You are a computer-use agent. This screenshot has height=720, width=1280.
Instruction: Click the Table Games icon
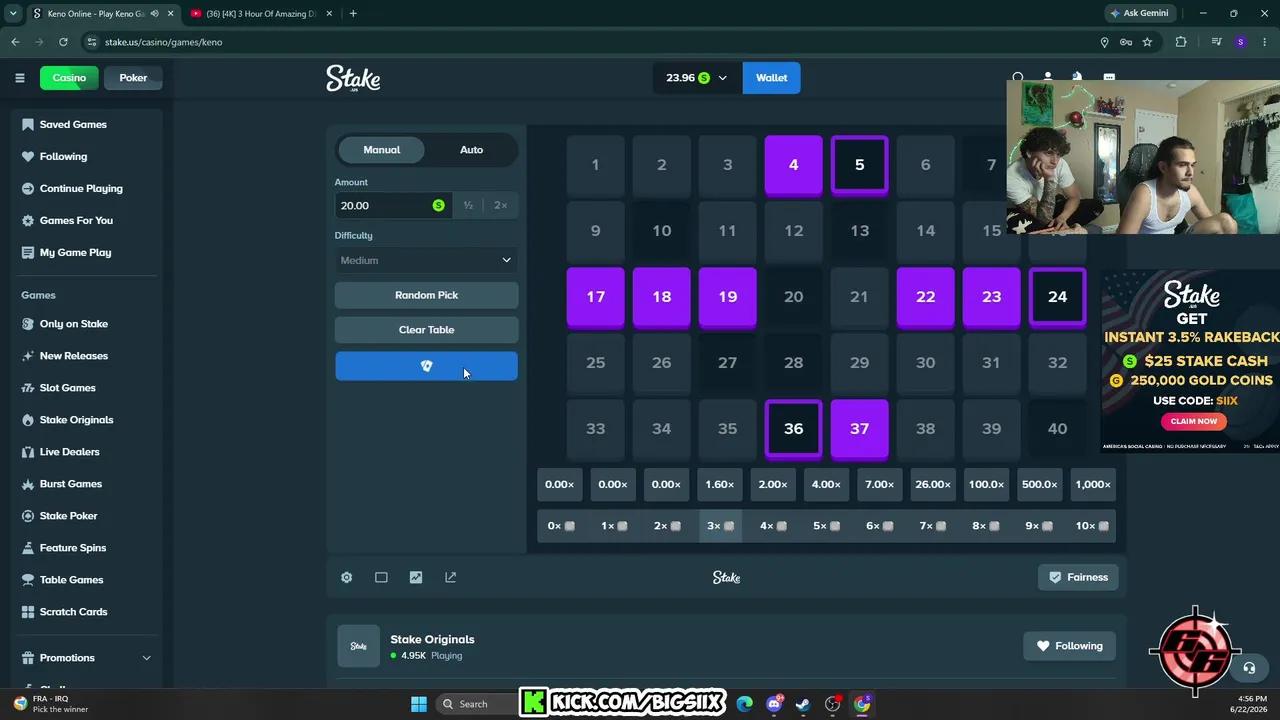pyautogui.click(x=28, y=580)
